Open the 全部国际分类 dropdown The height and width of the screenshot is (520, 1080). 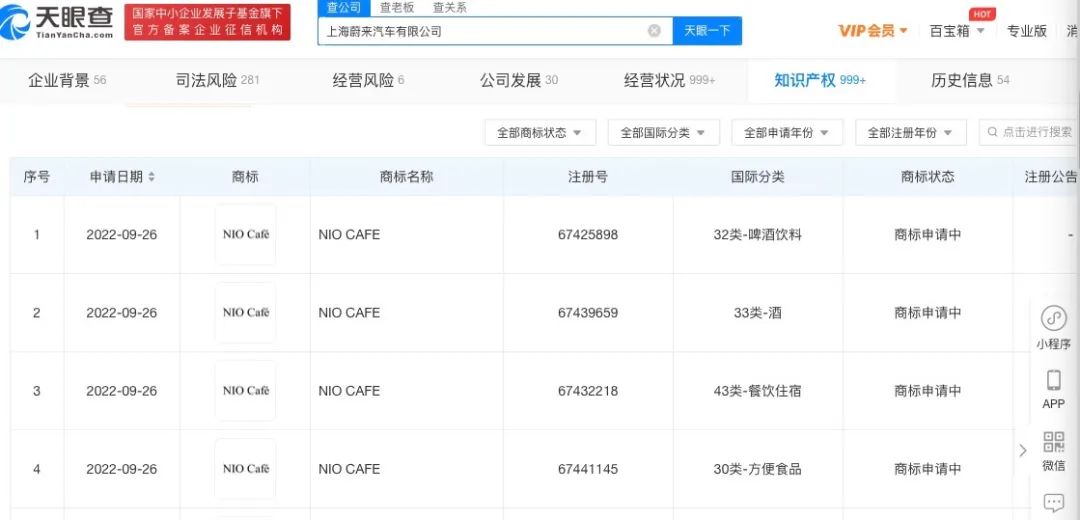pyautogui.click(x=663, y=133)
